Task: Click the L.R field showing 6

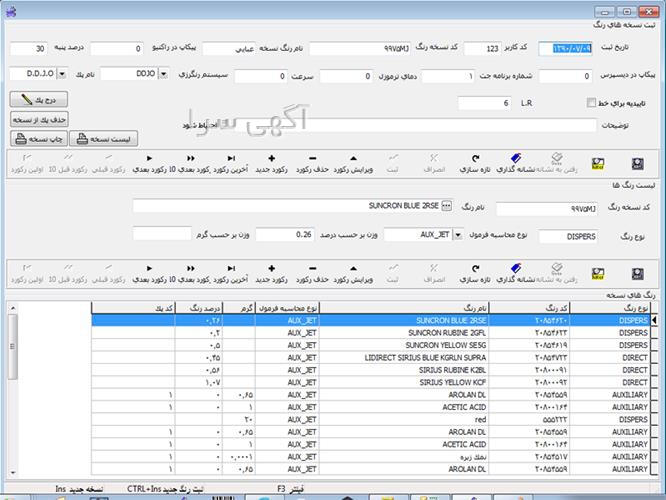Action: pos(484,103)
